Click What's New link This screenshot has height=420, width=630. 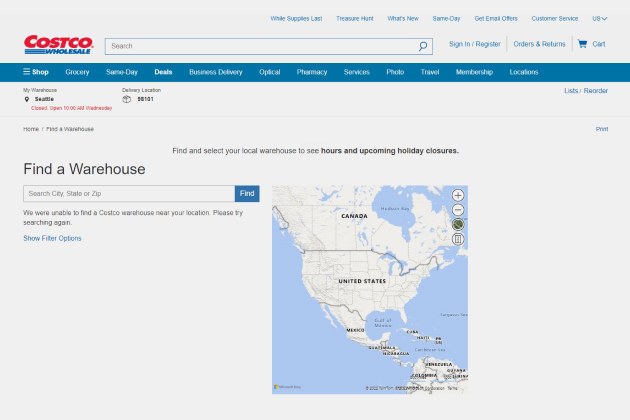point(403,18)
